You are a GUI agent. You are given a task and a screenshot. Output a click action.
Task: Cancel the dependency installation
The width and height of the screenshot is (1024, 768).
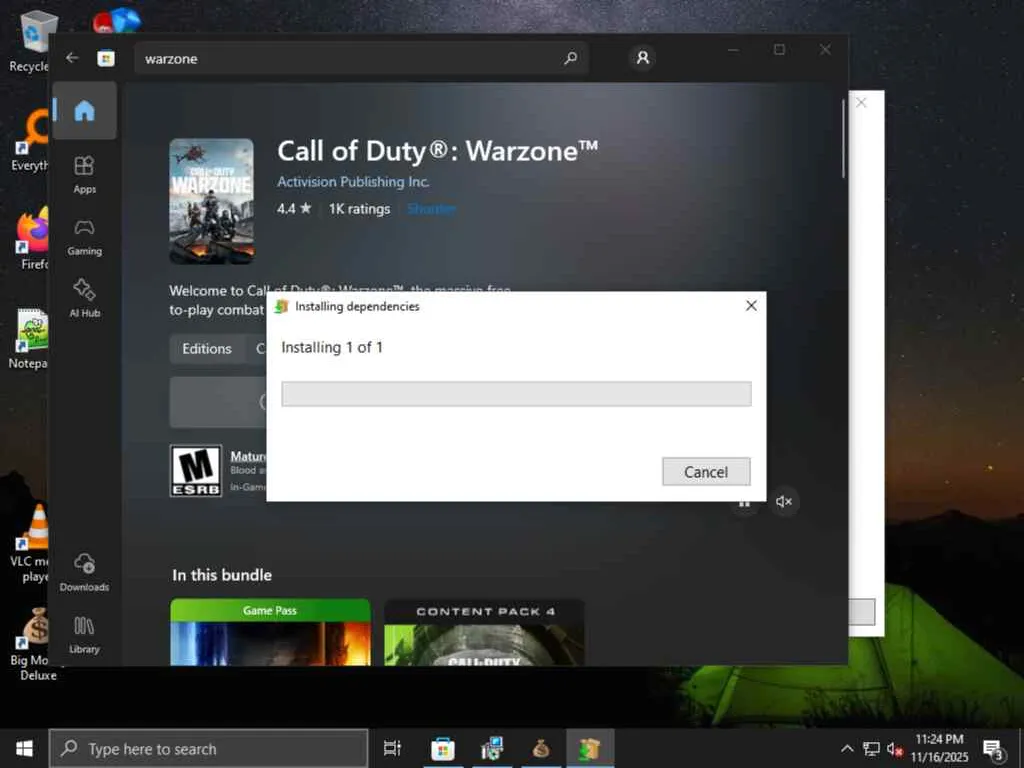(x=706, y=472)
